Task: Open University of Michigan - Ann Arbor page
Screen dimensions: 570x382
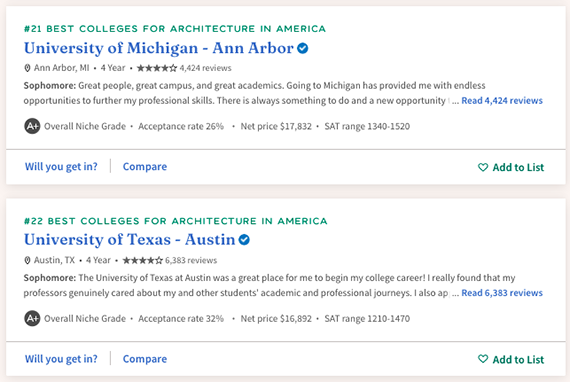Action: click(158, 48)
